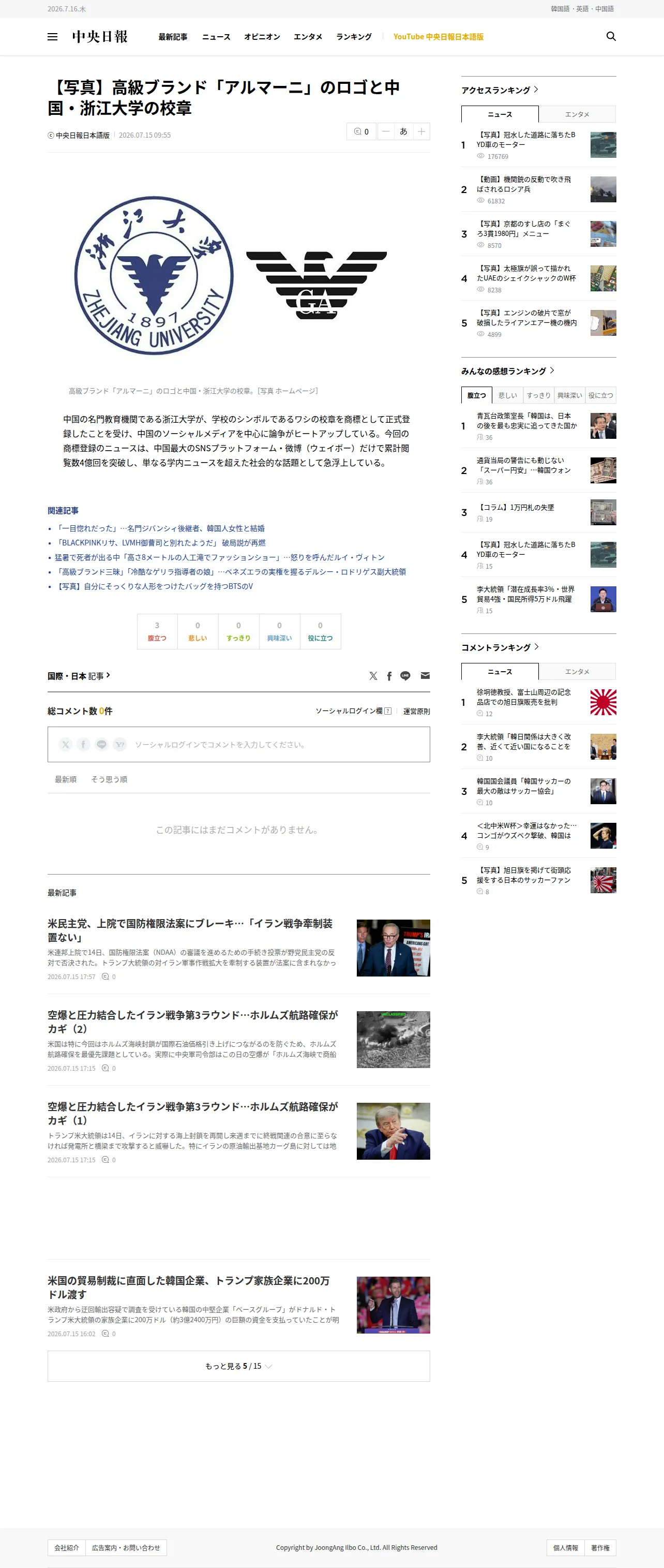664x1568 pixels.
Task: Switch to 英語 edition
Action: pyautogui.click(x=582, y=9)
